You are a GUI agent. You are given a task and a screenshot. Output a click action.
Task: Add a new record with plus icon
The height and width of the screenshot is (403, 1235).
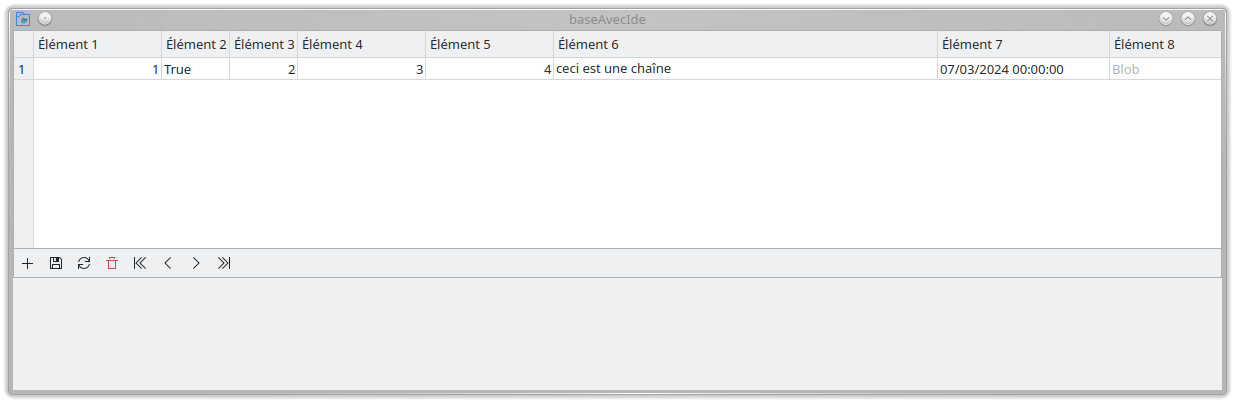[28, 263]
